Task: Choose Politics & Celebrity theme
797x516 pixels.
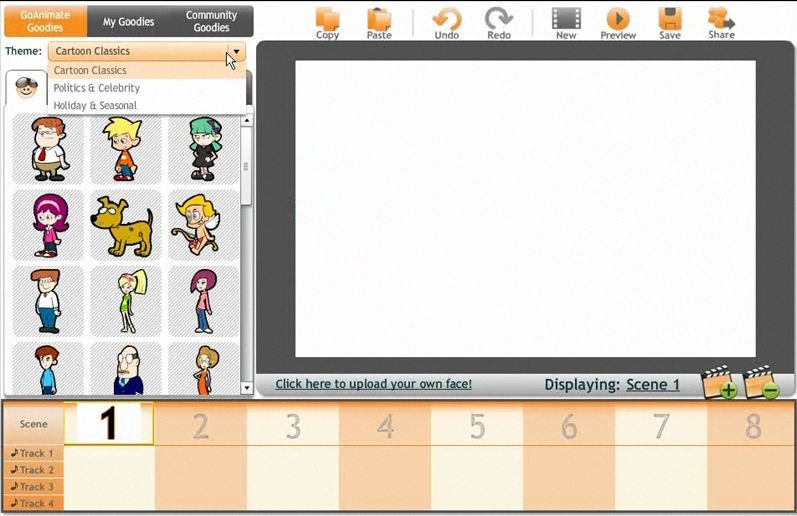Action: [146, 88]
